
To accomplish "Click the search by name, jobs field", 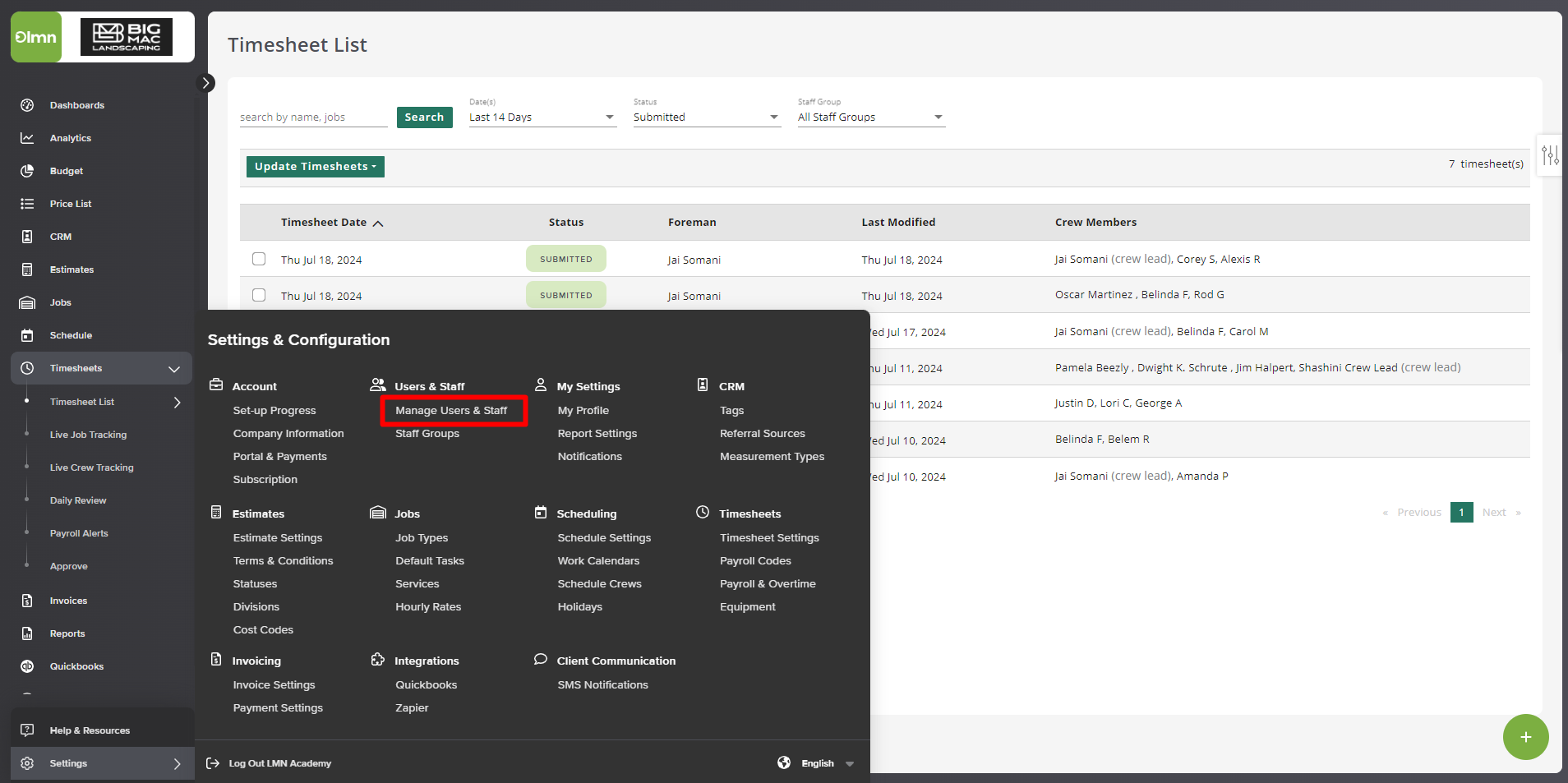I will click(x=313, y=117).
